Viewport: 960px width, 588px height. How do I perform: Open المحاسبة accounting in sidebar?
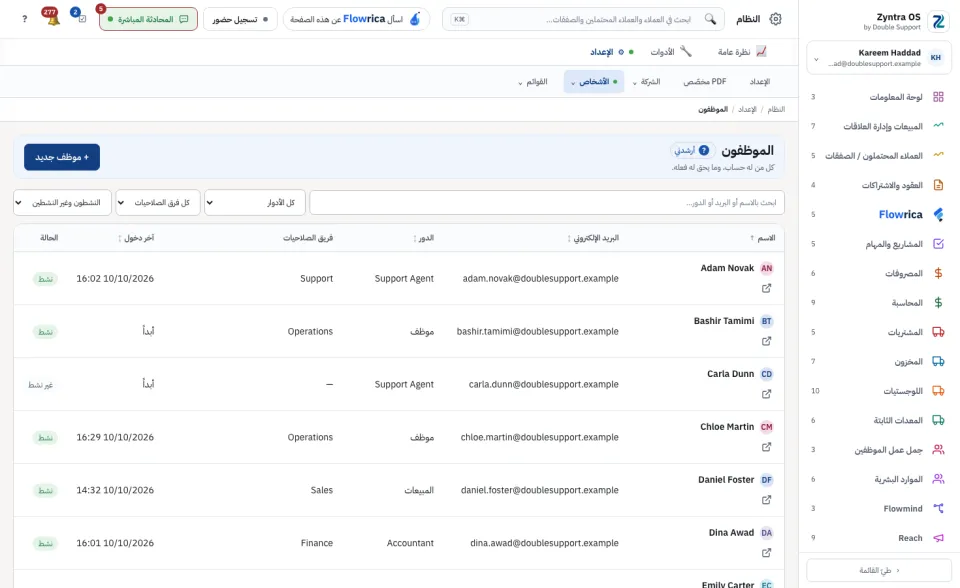pos(879,303)
